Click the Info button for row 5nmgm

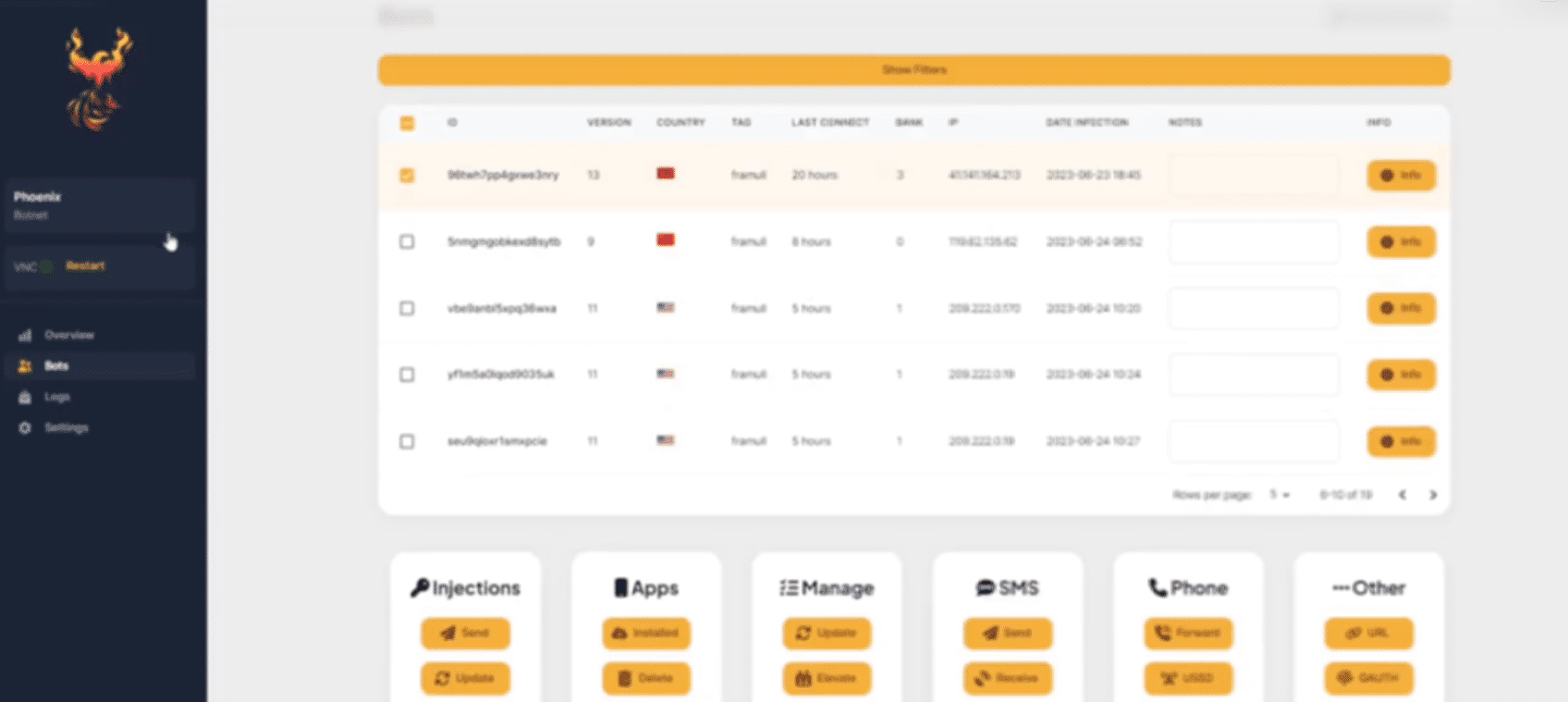tap(1401, 241)
